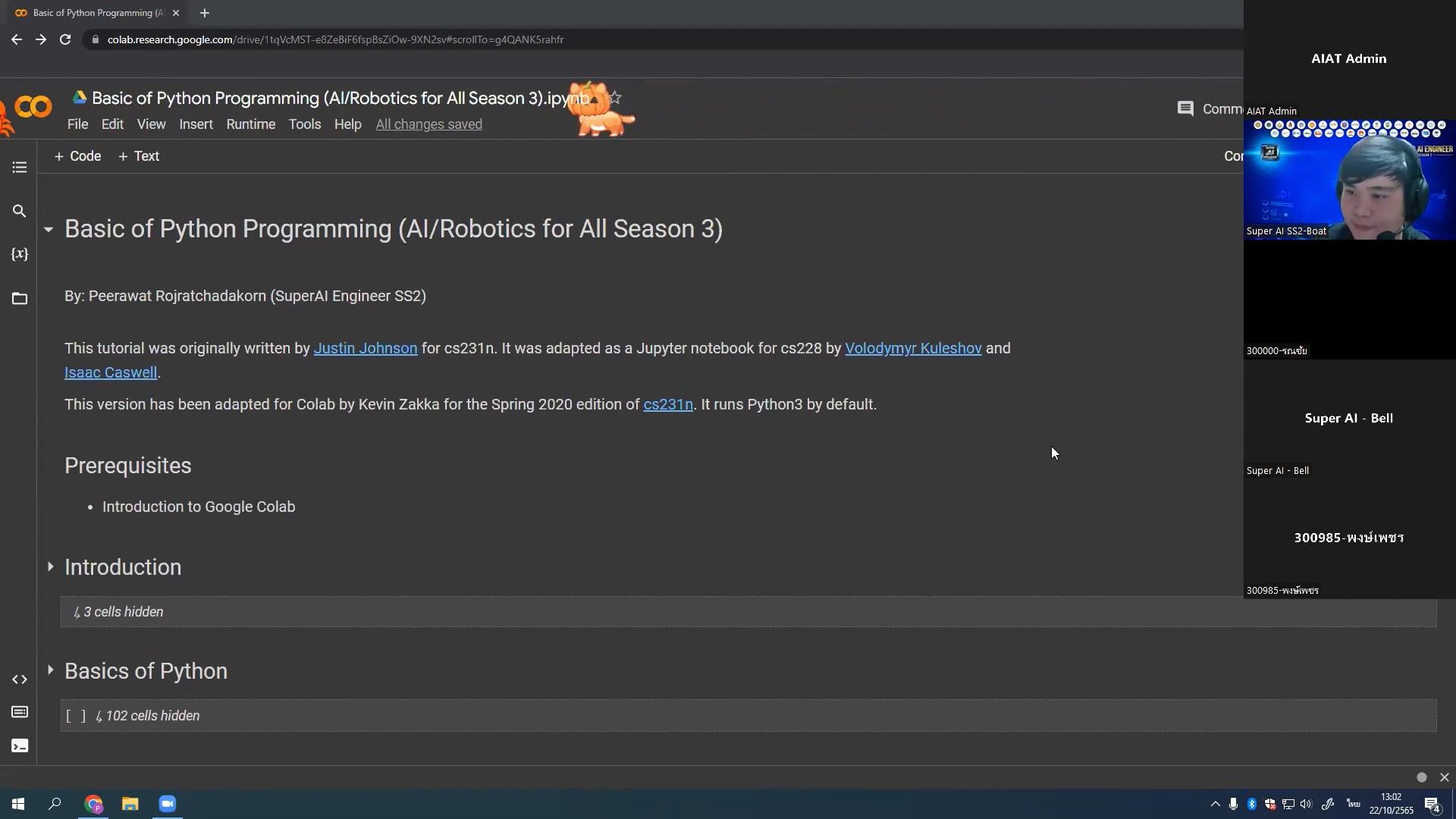Stop the screen recording indicator
Screen dimensions: 1456x819
pos(1422,777)
